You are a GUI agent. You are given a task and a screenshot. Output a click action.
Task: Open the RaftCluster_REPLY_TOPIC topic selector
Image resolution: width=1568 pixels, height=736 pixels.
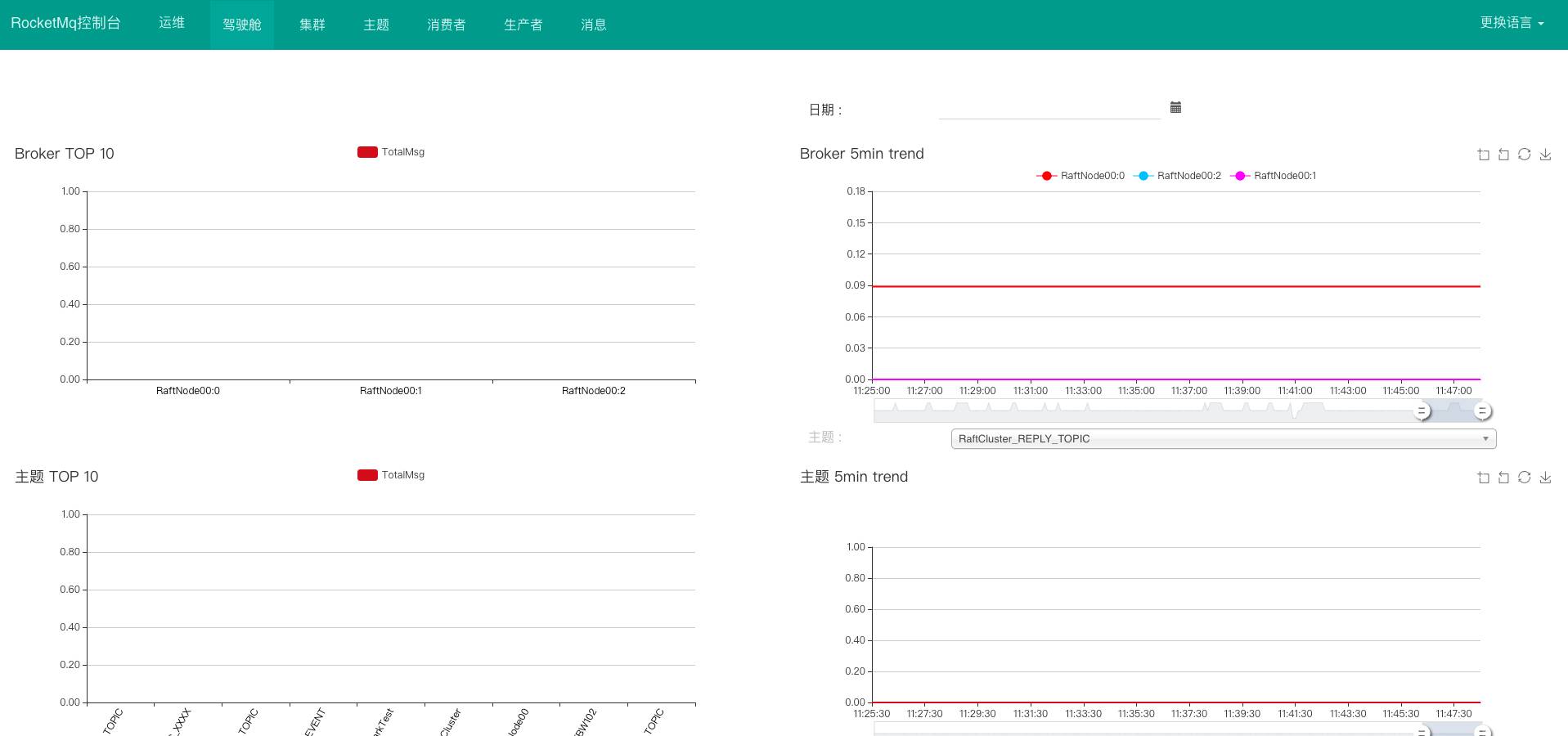[x=1224, y=439]
